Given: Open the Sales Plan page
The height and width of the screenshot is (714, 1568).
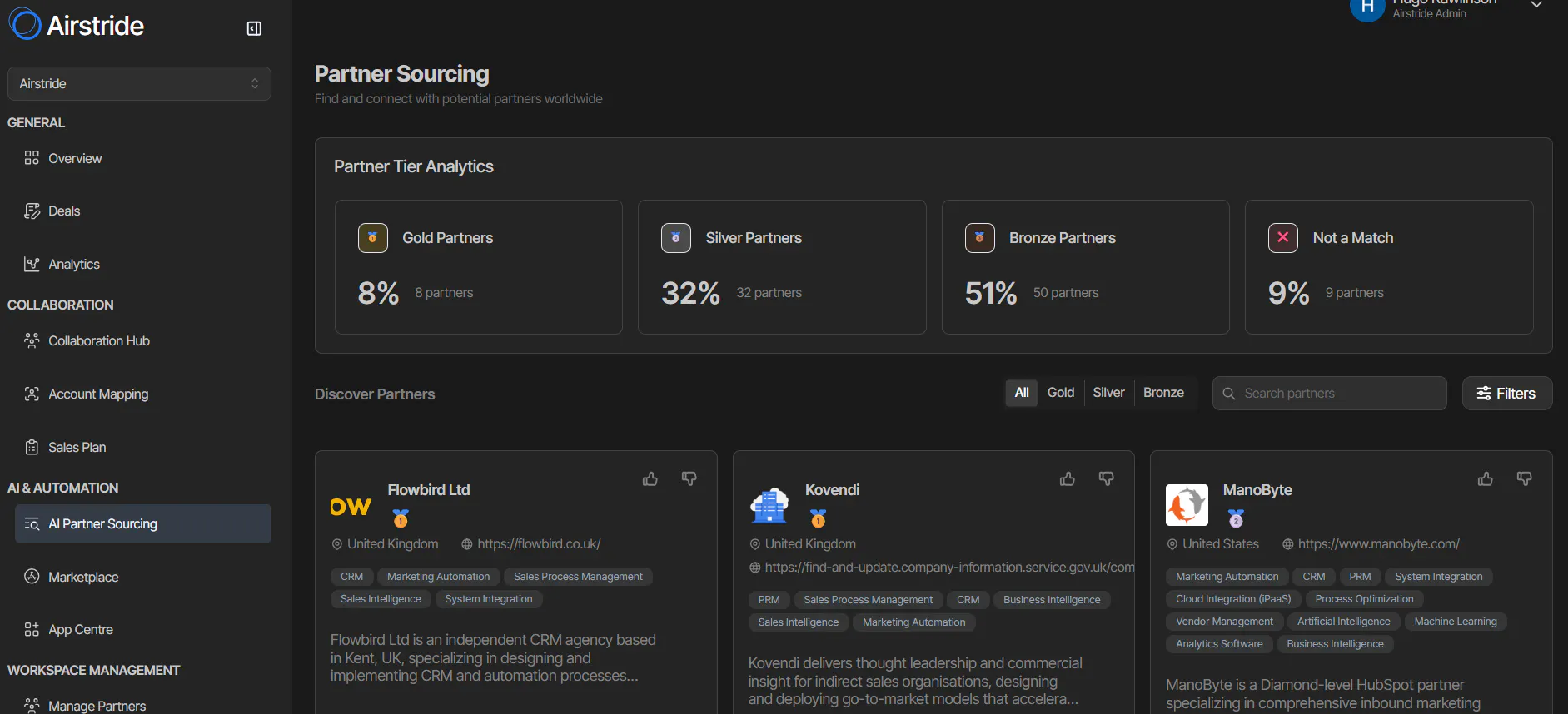Looking at the screenshot, I should pyautogui.click(x=77, y=448).
